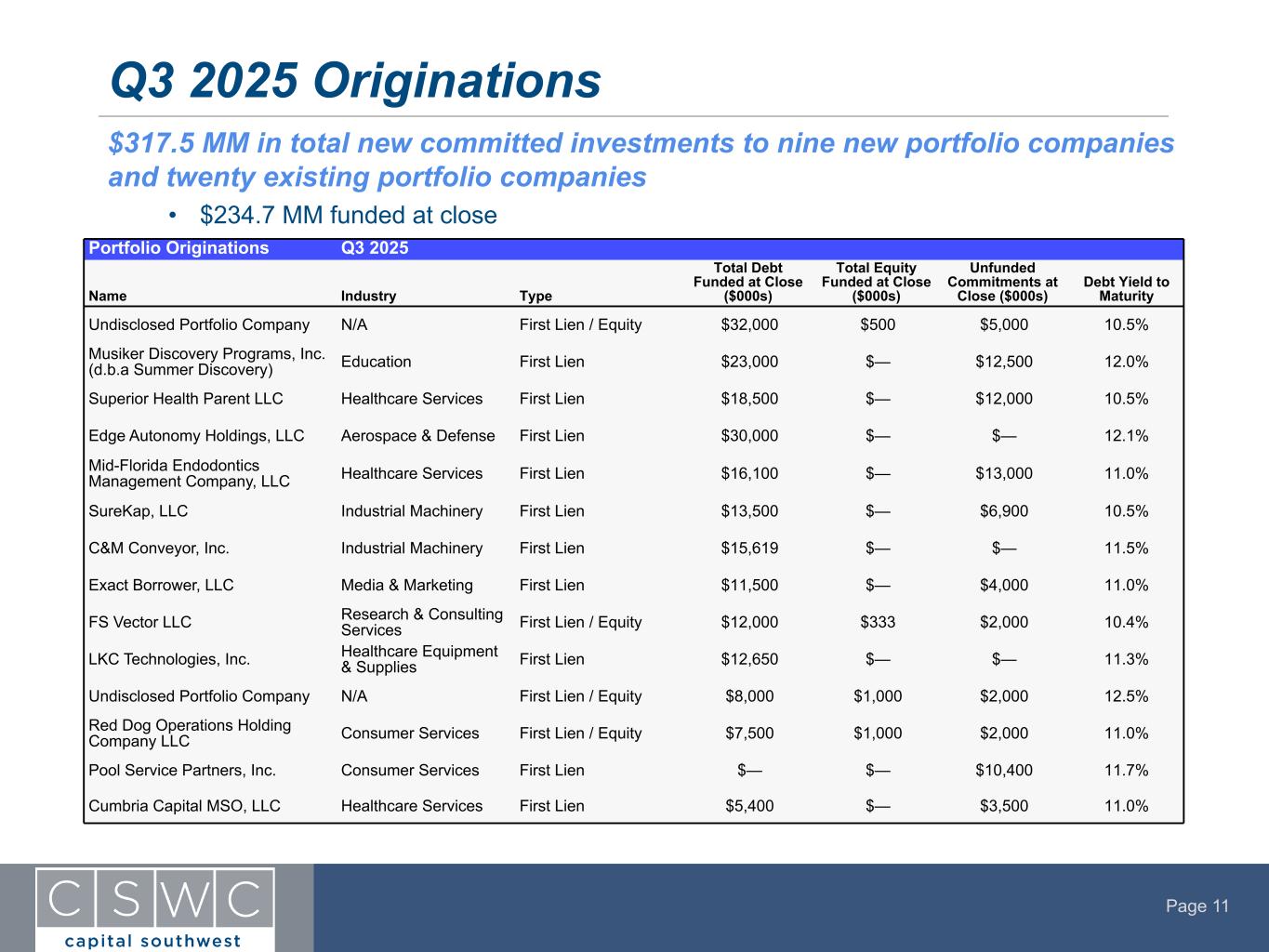The image size is (1269, 952).
Task: Click the $15,619 debt value for C&M Conveyor
Action: coord(749,549)
